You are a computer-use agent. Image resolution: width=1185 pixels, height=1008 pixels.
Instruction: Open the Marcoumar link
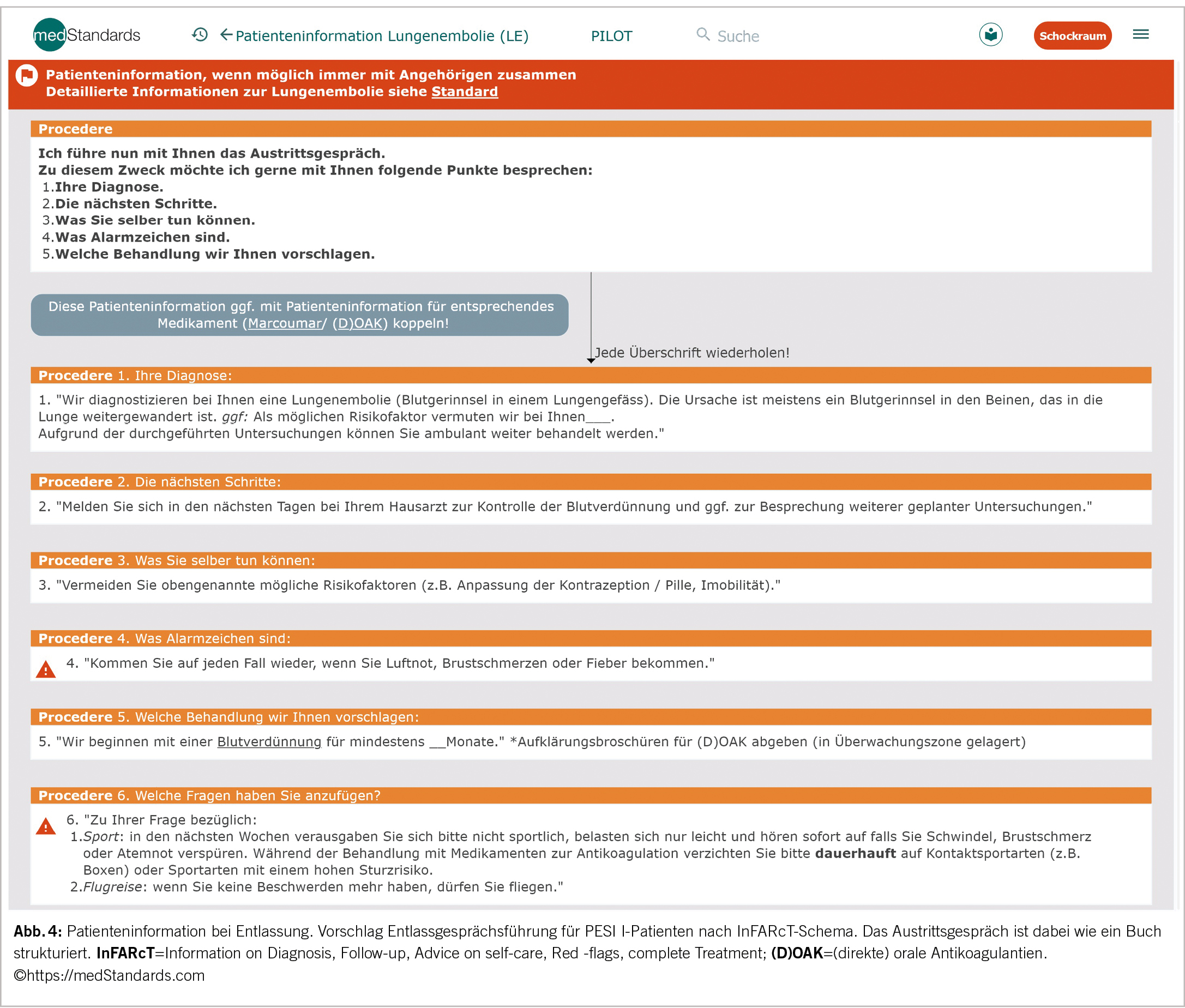click(x=285, y=323)
